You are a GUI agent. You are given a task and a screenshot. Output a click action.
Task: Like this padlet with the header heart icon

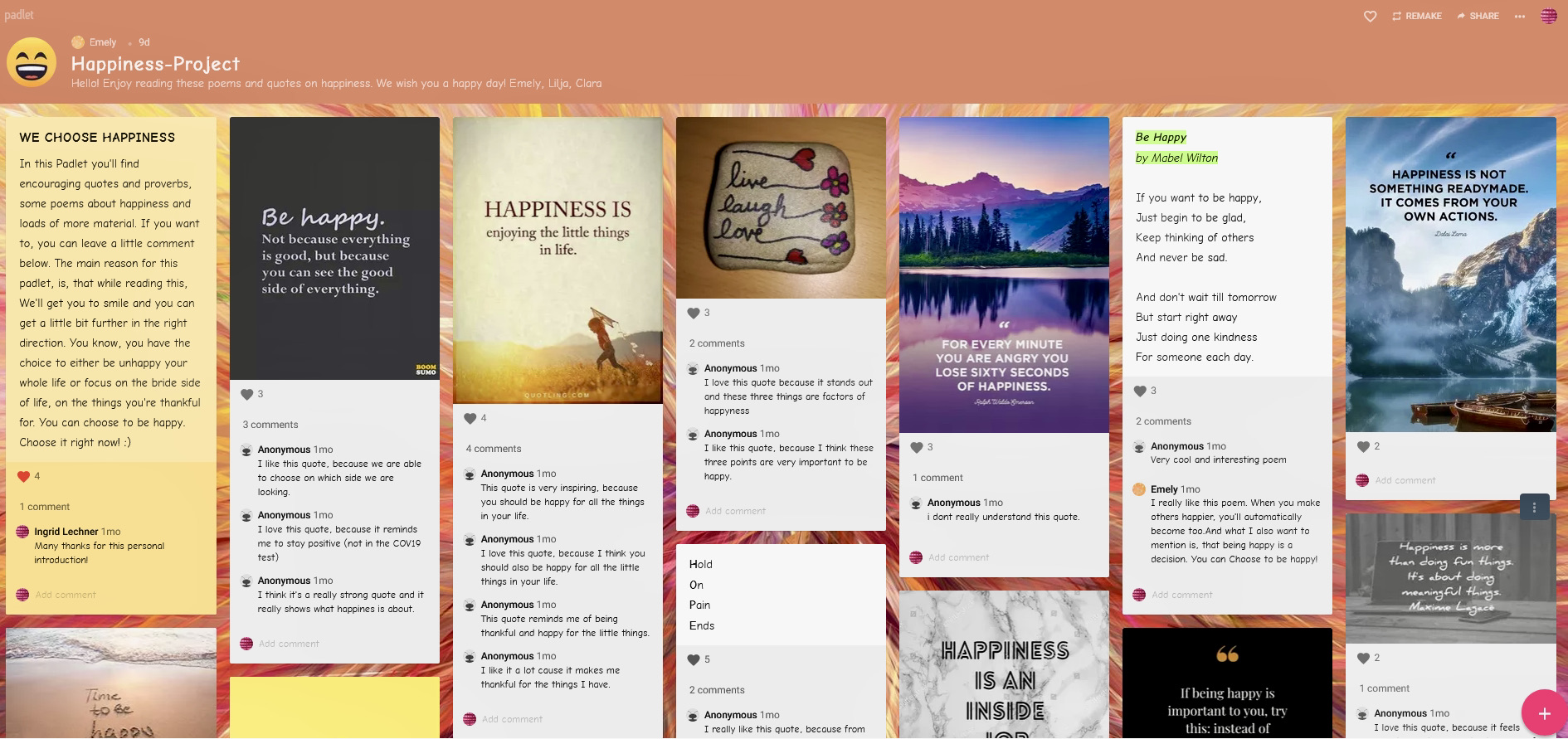click(x=1370, y=17)
